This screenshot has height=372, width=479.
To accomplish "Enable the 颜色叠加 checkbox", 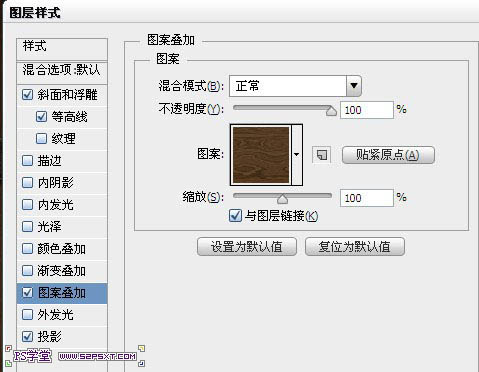I will (x=27, y=249).
